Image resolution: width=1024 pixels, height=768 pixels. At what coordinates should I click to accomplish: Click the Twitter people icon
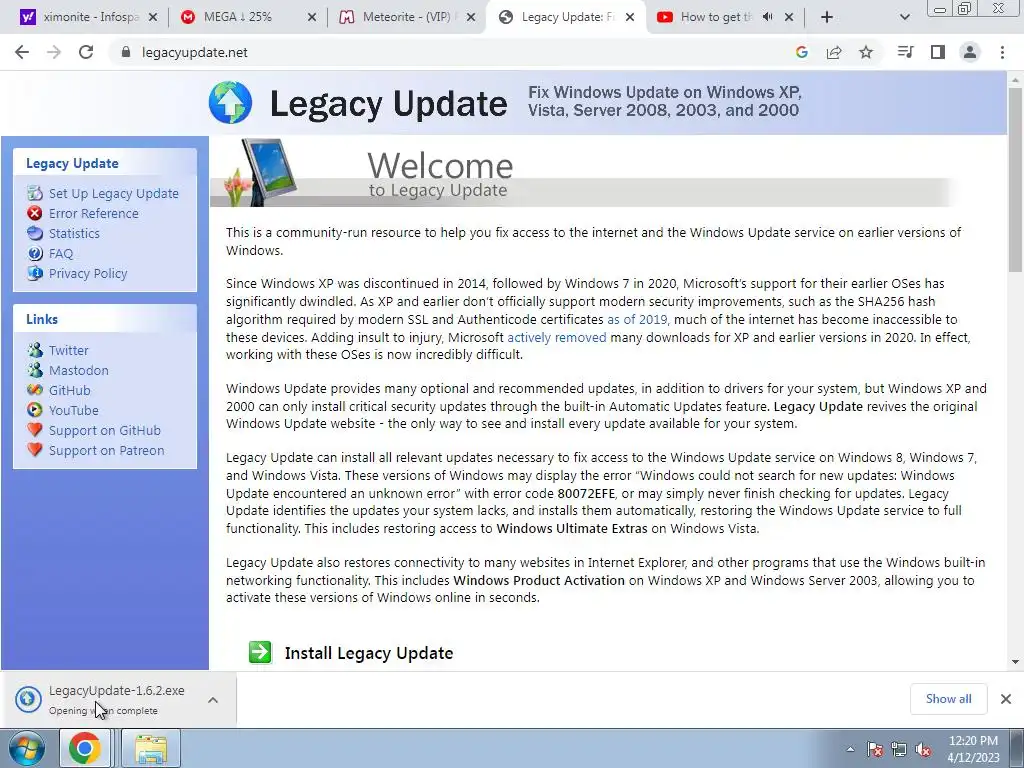(35, 350)
